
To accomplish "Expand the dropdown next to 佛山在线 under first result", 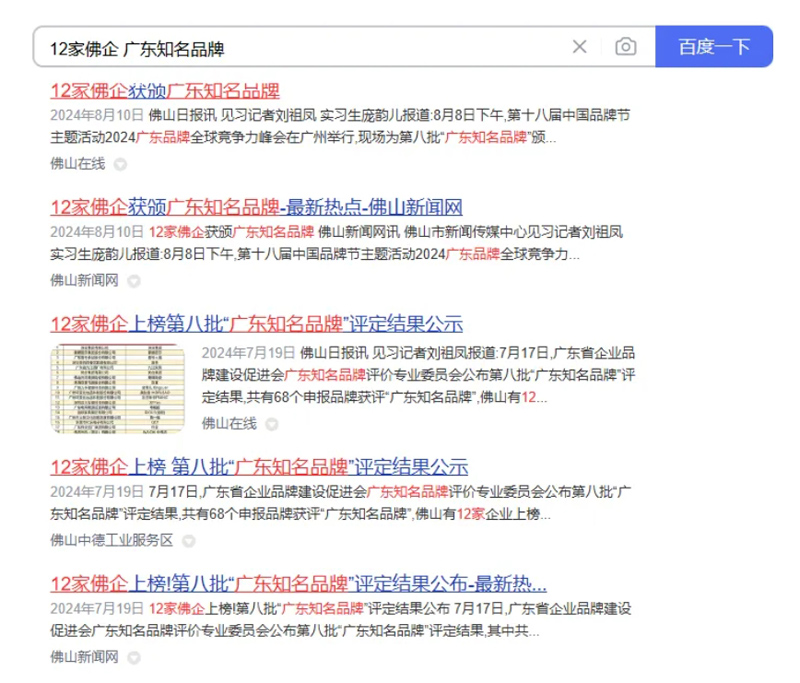I will coord(120,164).
